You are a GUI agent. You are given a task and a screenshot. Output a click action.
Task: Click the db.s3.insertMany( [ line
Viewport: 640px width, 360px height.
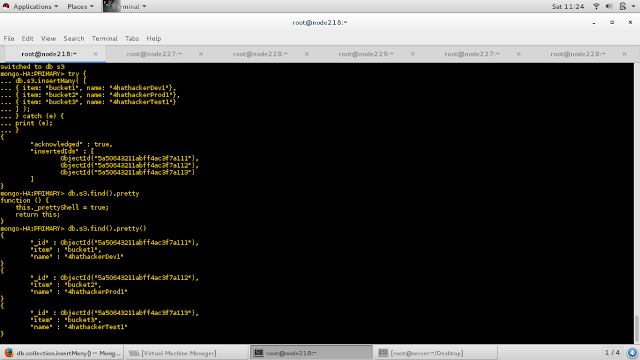click(43, 81)
